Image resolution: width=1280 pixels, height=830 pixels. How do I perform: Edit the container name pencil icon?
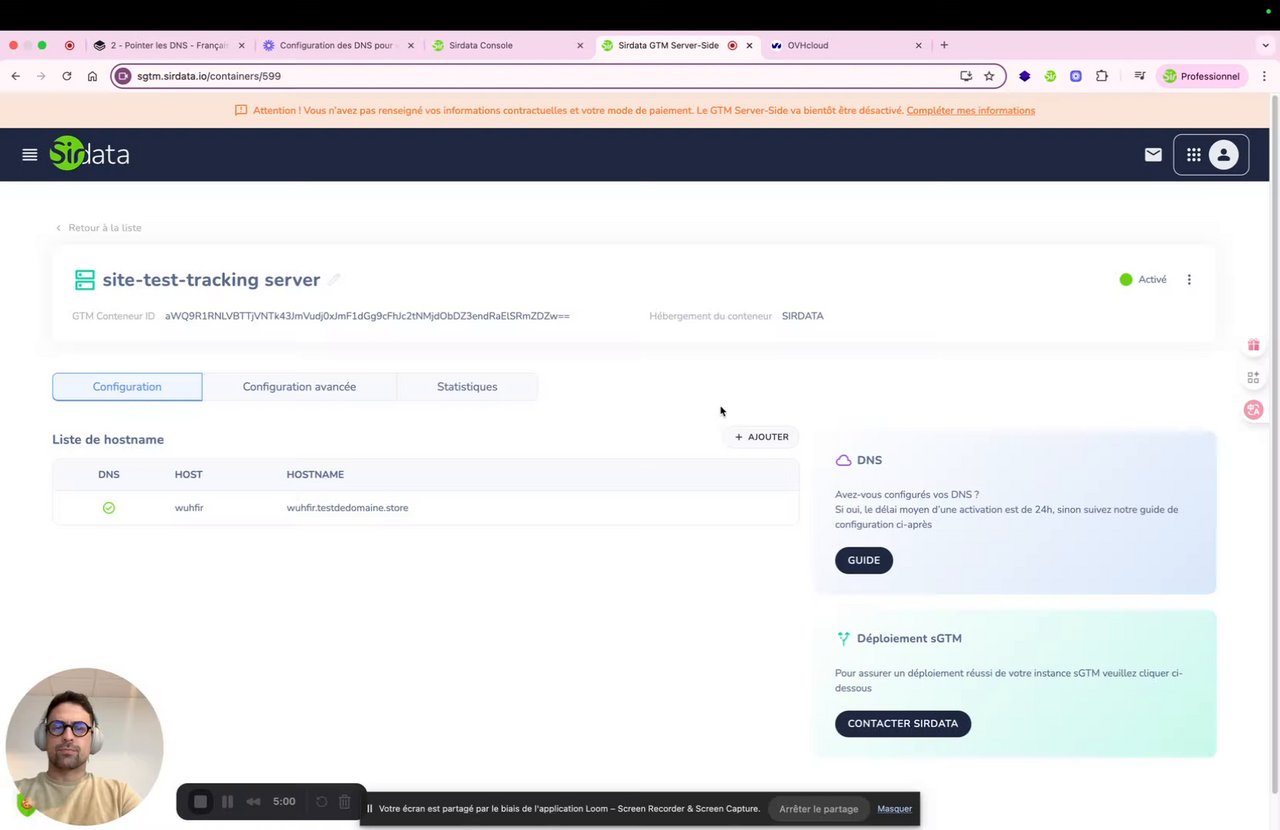pyautogui.click(x=334, y=280)
